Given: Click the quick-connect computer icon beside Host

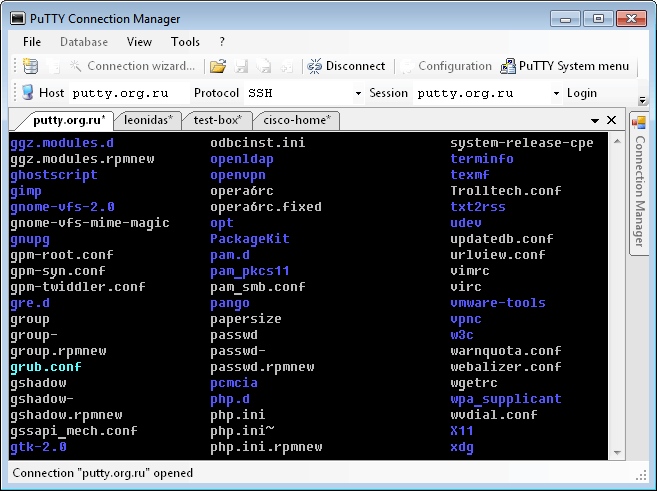Looking at the screenshot, I should pos(28,93).
